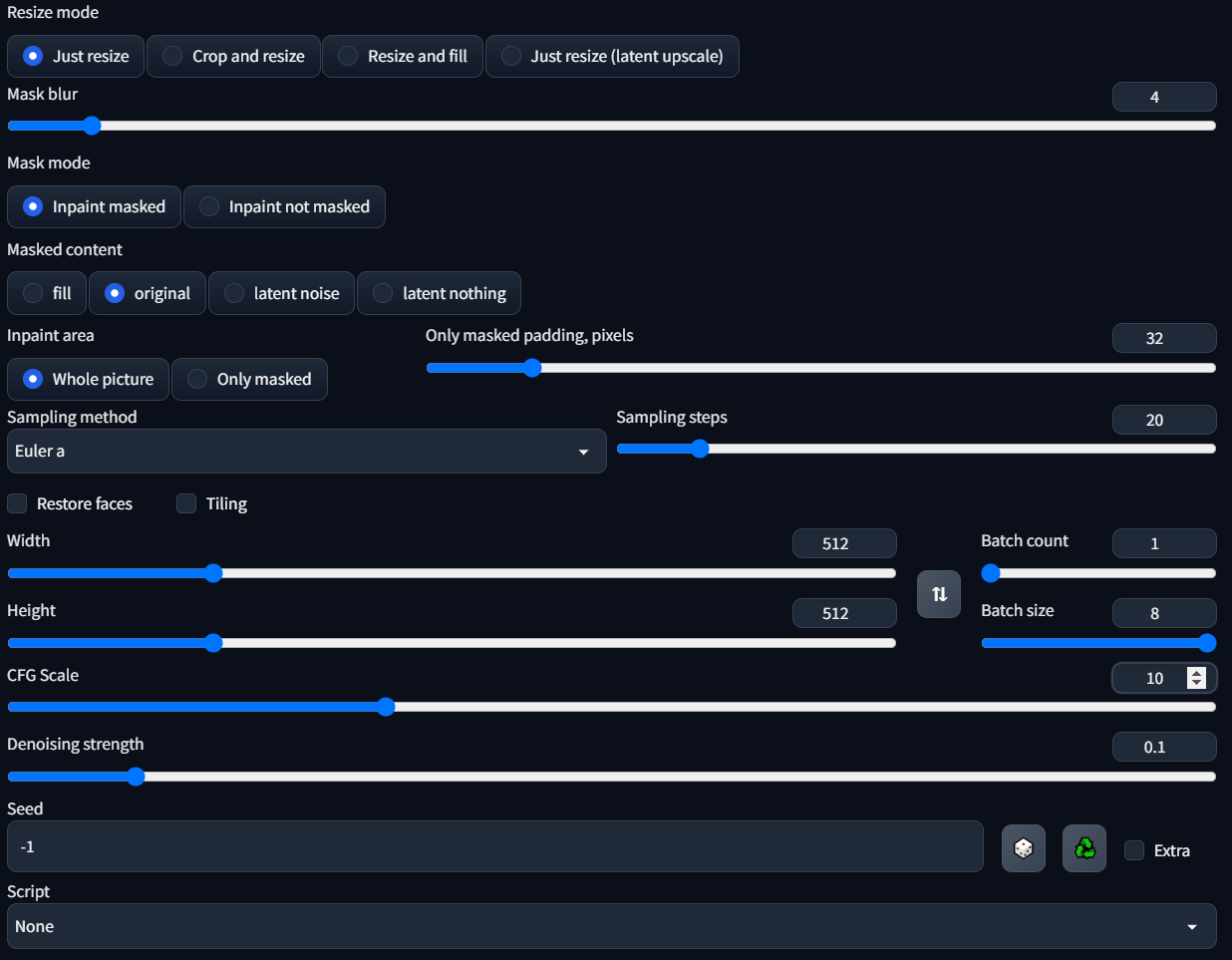Enable the Restore faces checkbox

pos(18,503)
